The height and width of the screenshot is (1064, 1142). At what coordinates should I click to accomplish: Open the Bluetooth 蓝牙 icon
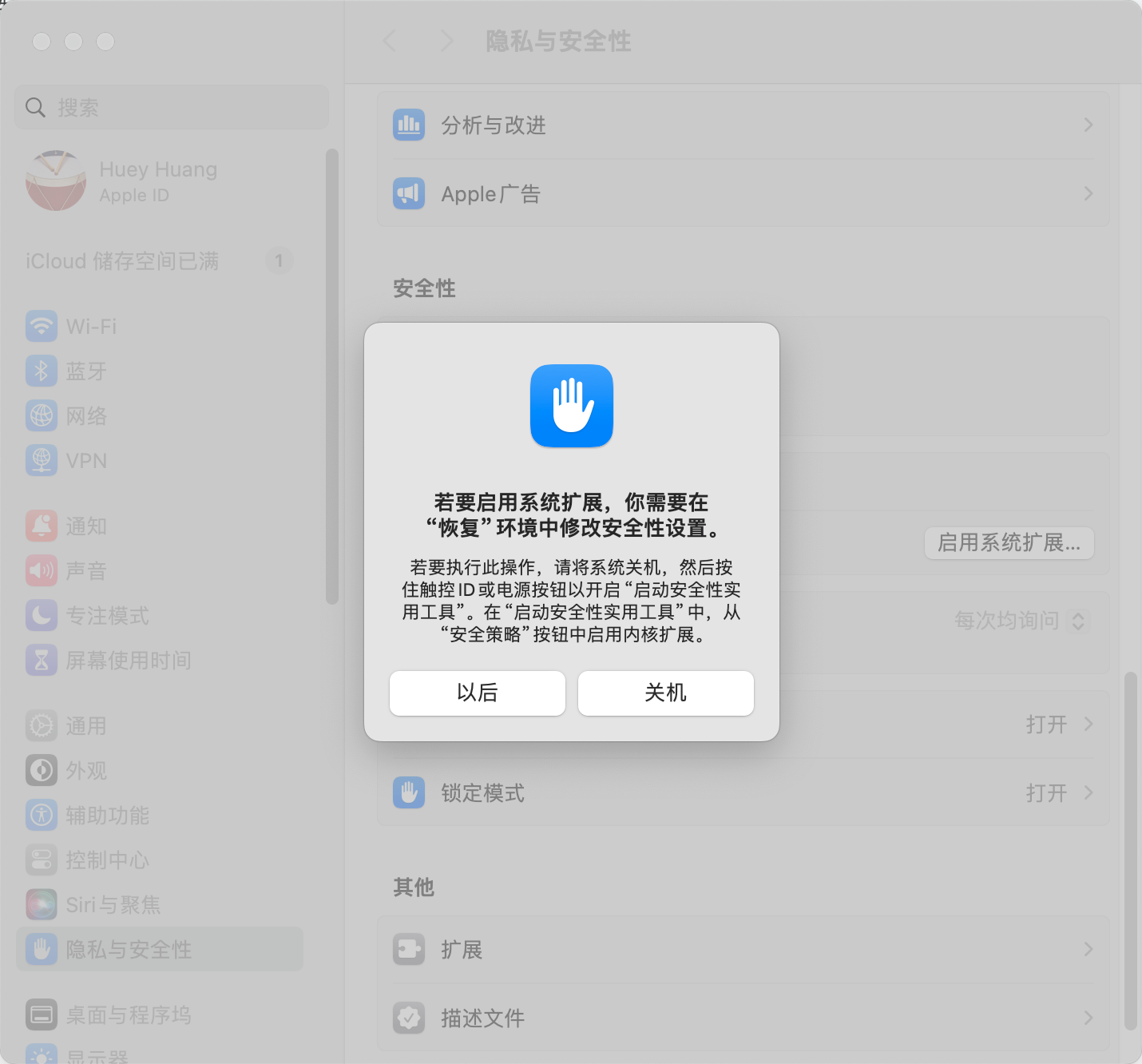pyautogui.click(x=42, y=371)
